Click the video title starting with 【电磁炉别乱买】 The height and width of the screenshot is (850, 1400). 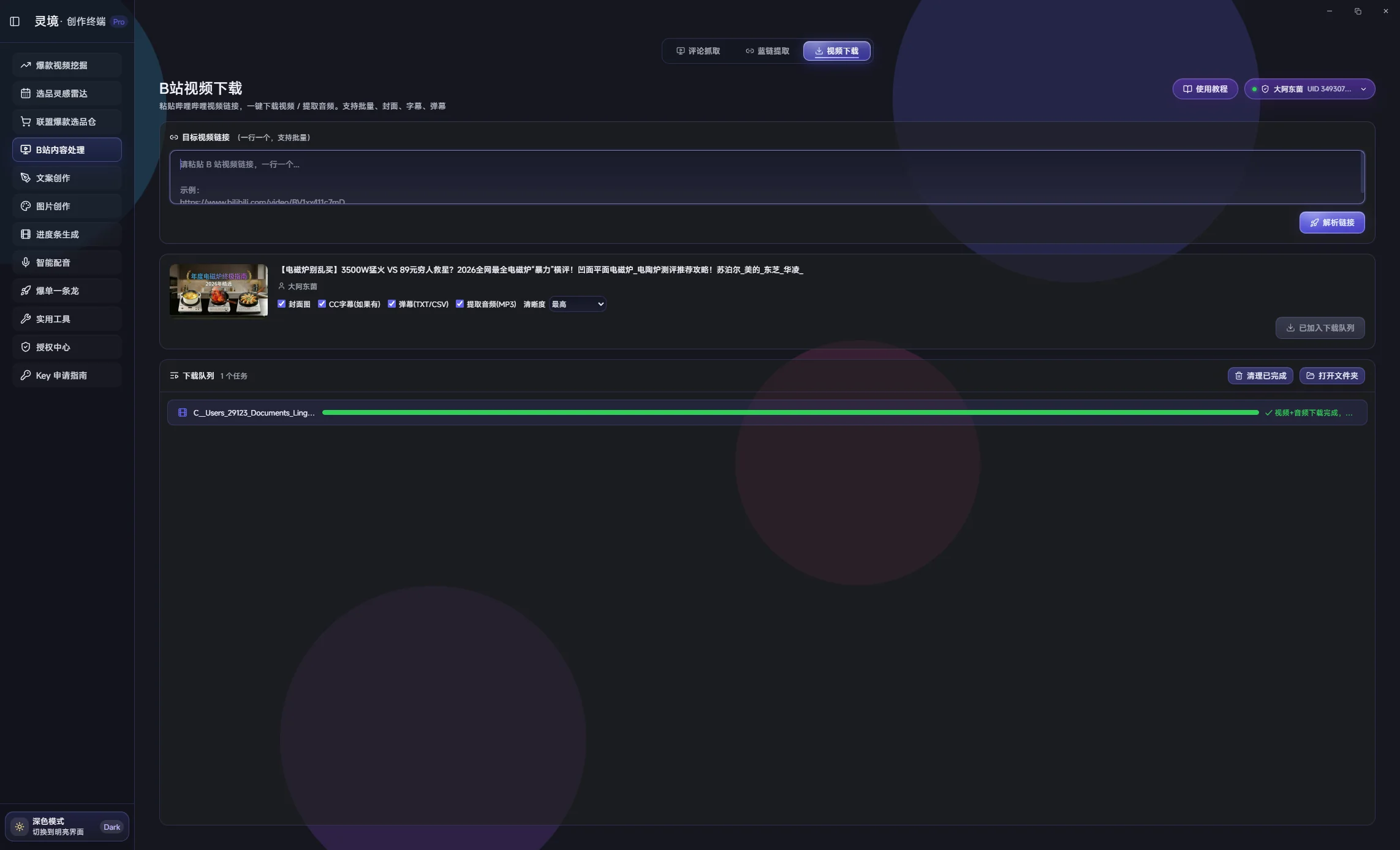click(x=540, y=270)
